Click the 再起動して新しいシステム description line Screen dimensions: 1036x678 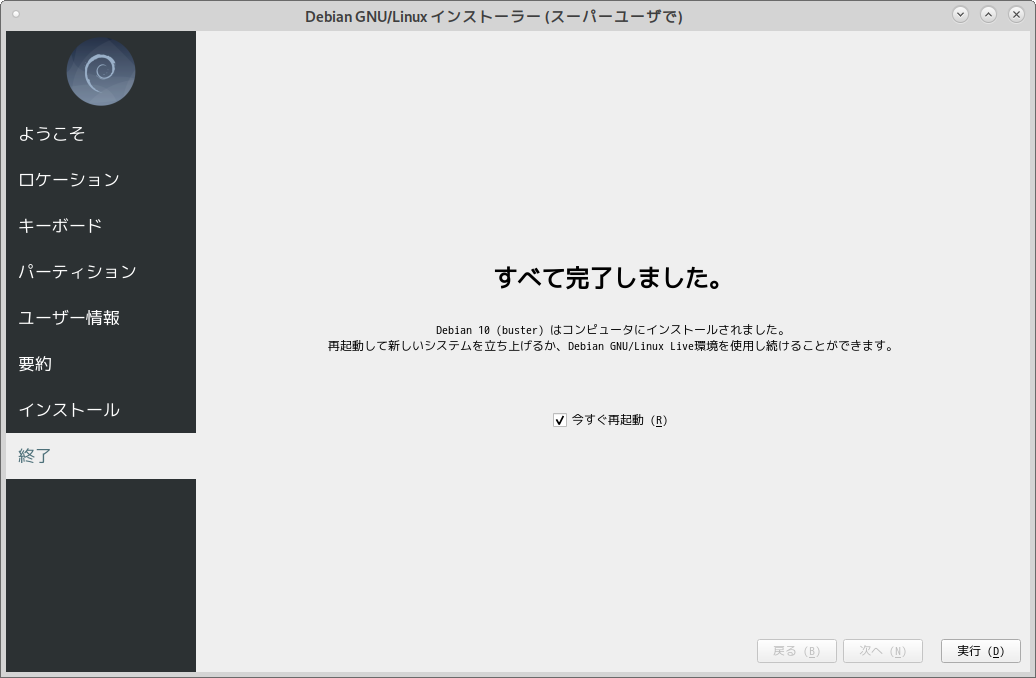pos(610,346)
